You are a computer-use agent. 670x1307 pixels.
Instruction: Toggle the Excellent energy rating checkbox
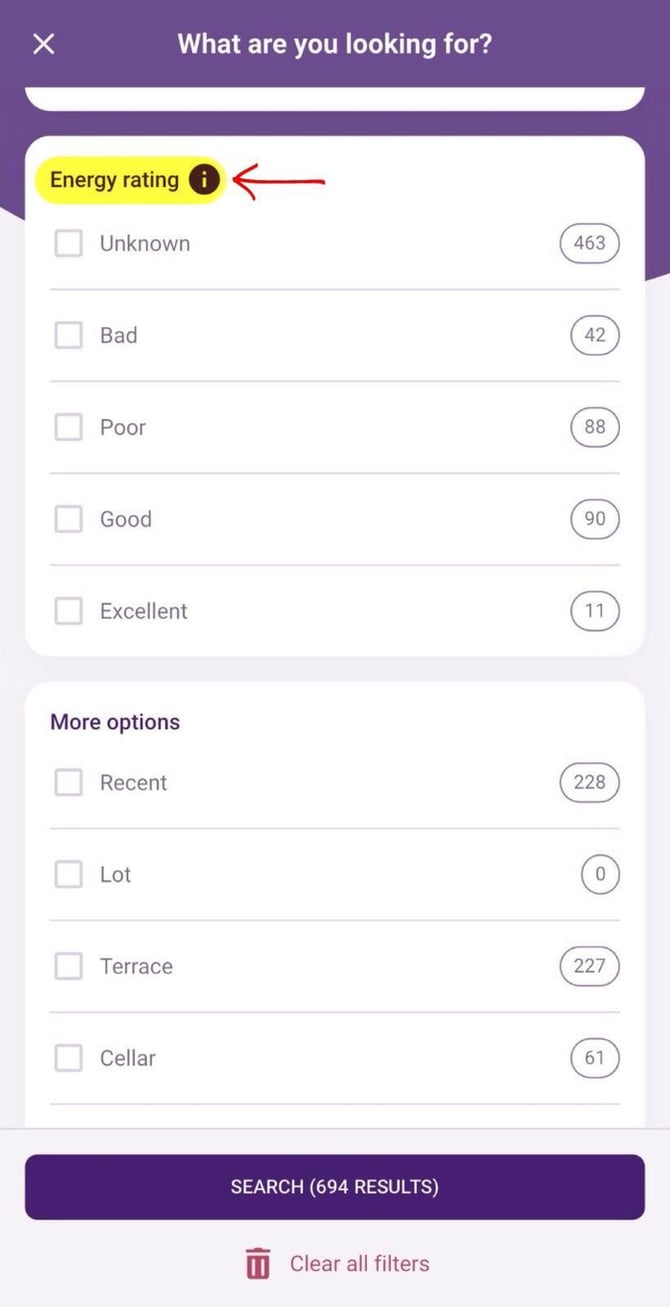68,611
